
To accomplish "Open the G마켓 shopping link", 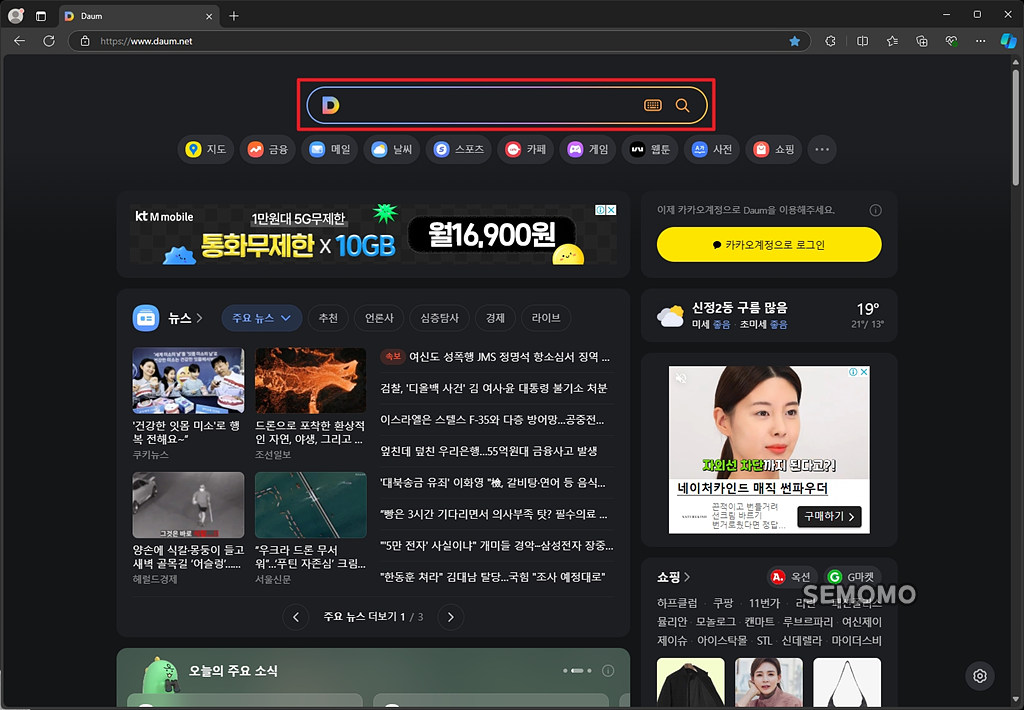I will (x=852, y=577).
